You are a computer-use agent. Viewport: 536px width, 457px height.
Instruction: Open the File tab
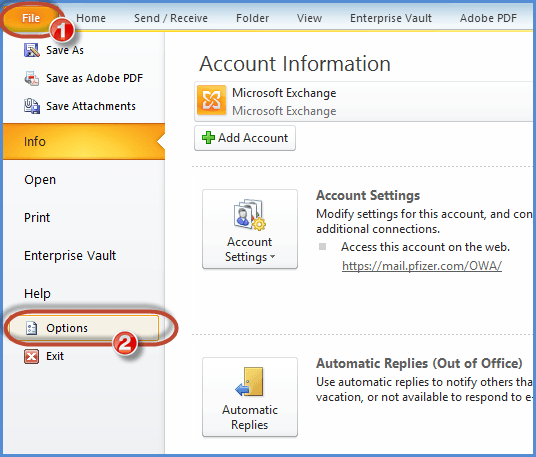point(31,18)
